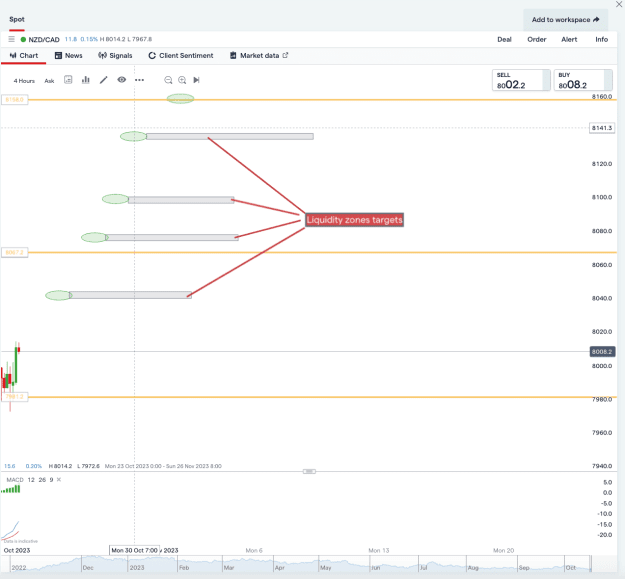Open the Ask price type dropdown
625x579 pixels.
[49, 80]
